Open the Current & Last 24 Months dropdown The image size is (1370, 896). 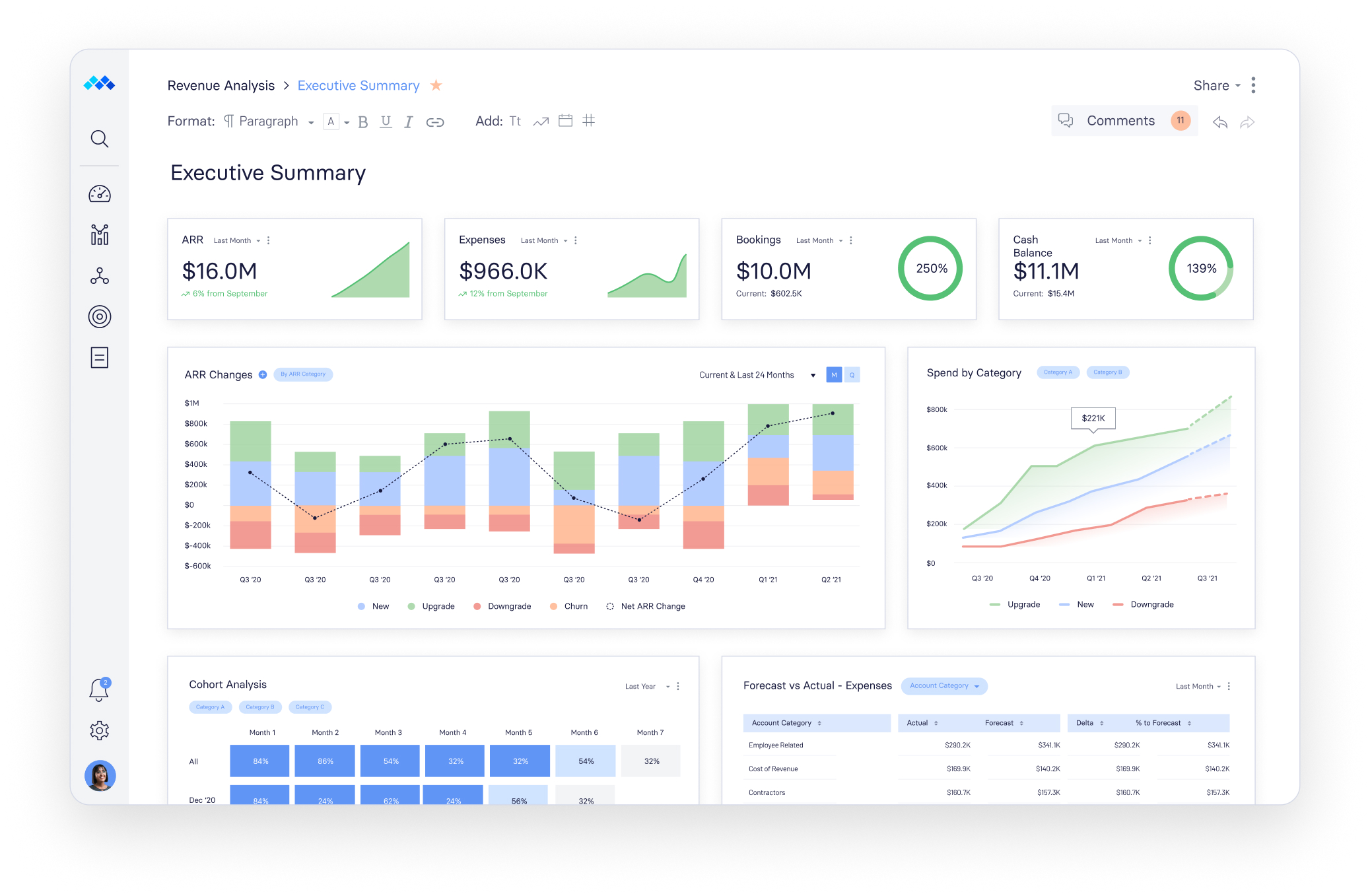point(757,375)
